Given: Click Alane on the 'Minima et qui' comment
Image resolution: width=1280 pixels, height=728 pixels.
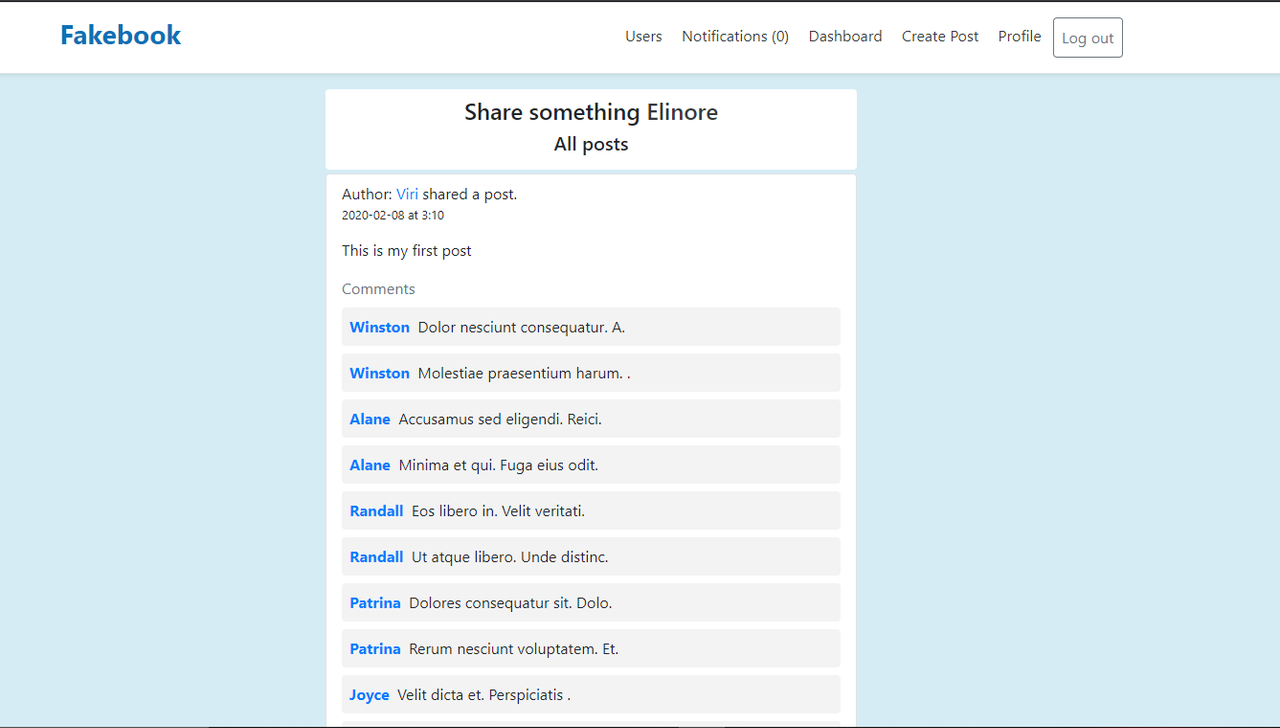Looking at the screenshot, I should click(370, 465).
